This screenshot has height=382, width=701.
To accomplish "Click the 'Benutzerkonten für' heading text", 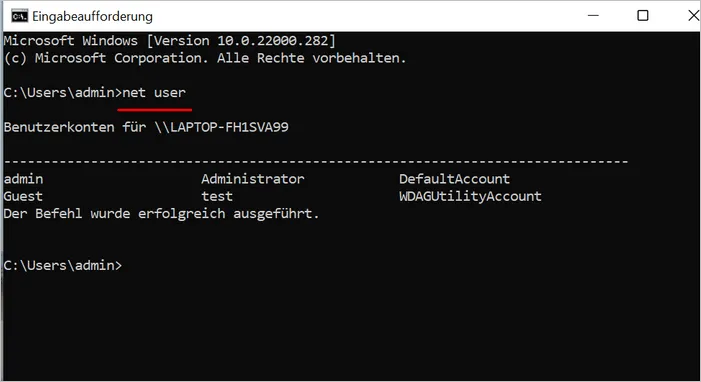I will tap(75, 127).
